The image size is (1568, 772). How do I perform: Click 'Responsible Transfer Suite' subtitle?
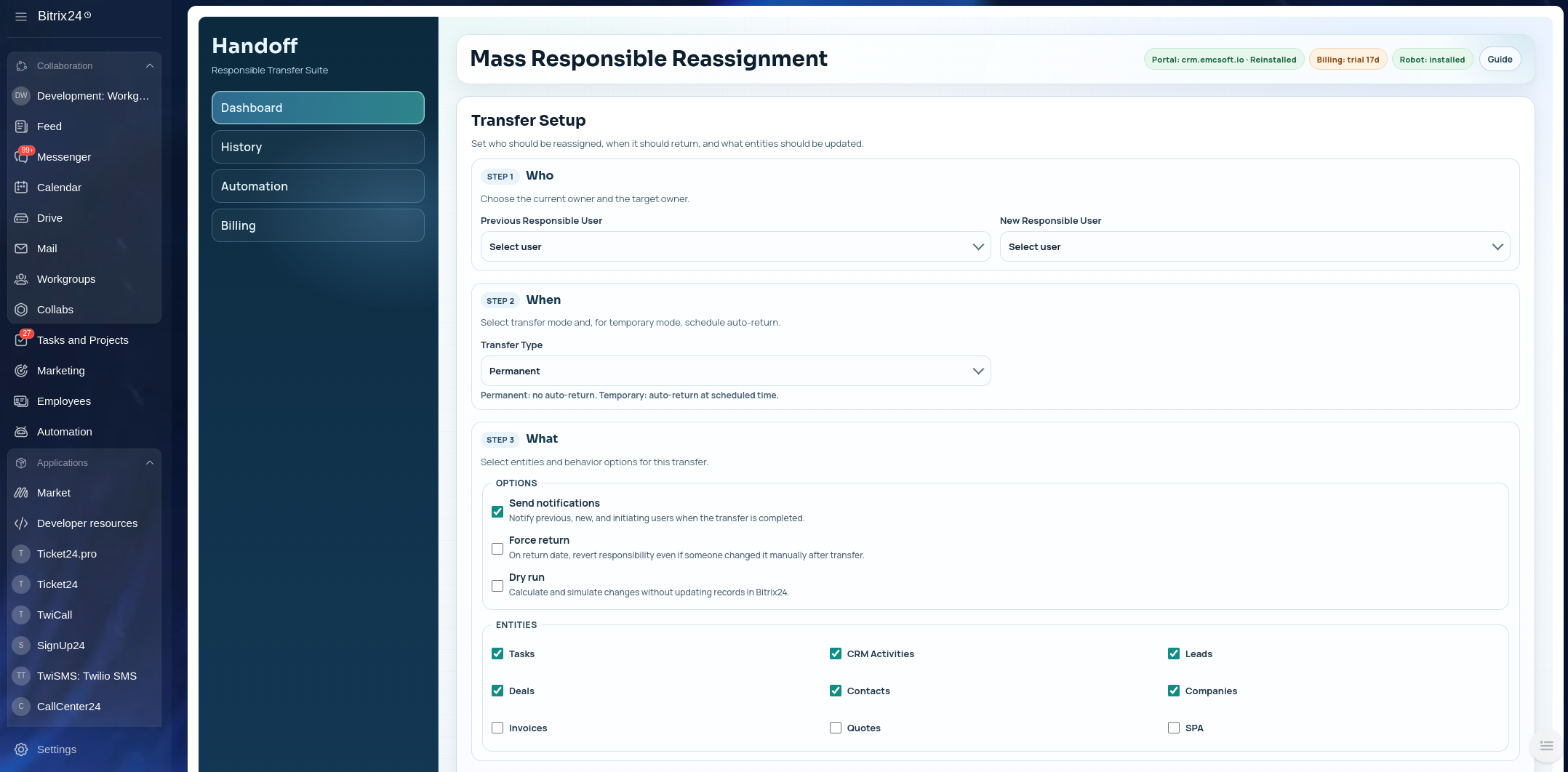tap(270, 71)
